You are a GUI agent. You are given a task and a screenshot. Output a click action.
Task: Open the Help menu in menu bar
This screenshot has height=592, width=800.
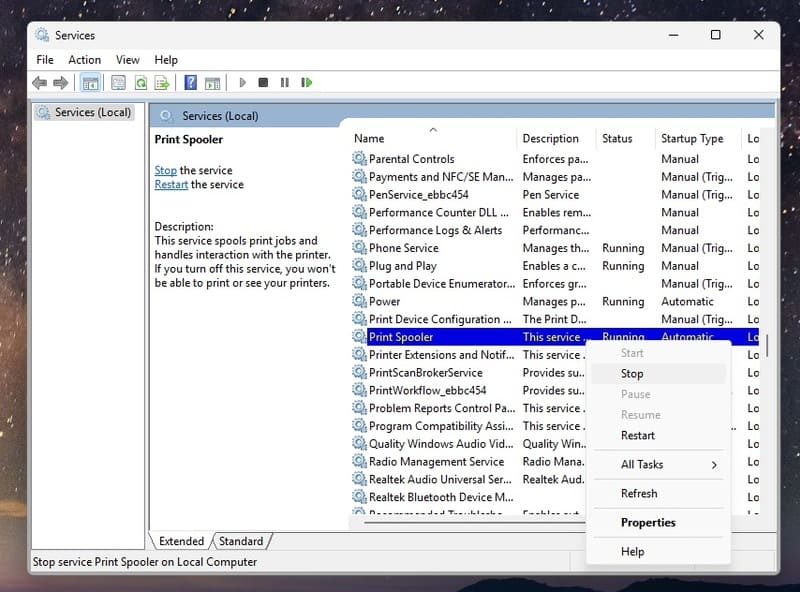coord(166,60)
